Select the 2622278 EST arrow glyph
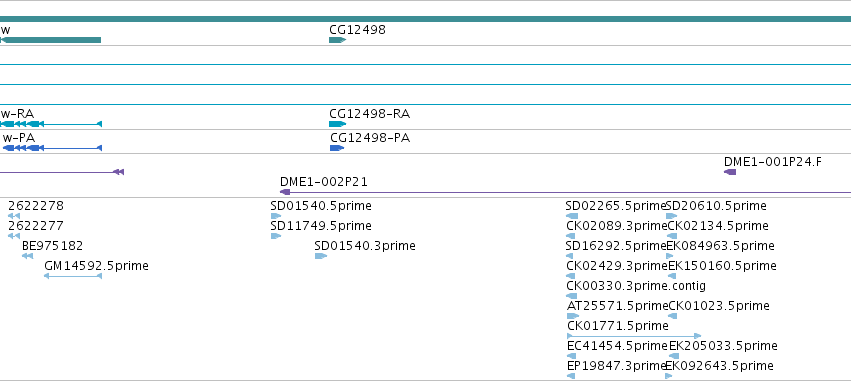Image resolution: width=851 pixels, height=381 pixels. point(14,216)
